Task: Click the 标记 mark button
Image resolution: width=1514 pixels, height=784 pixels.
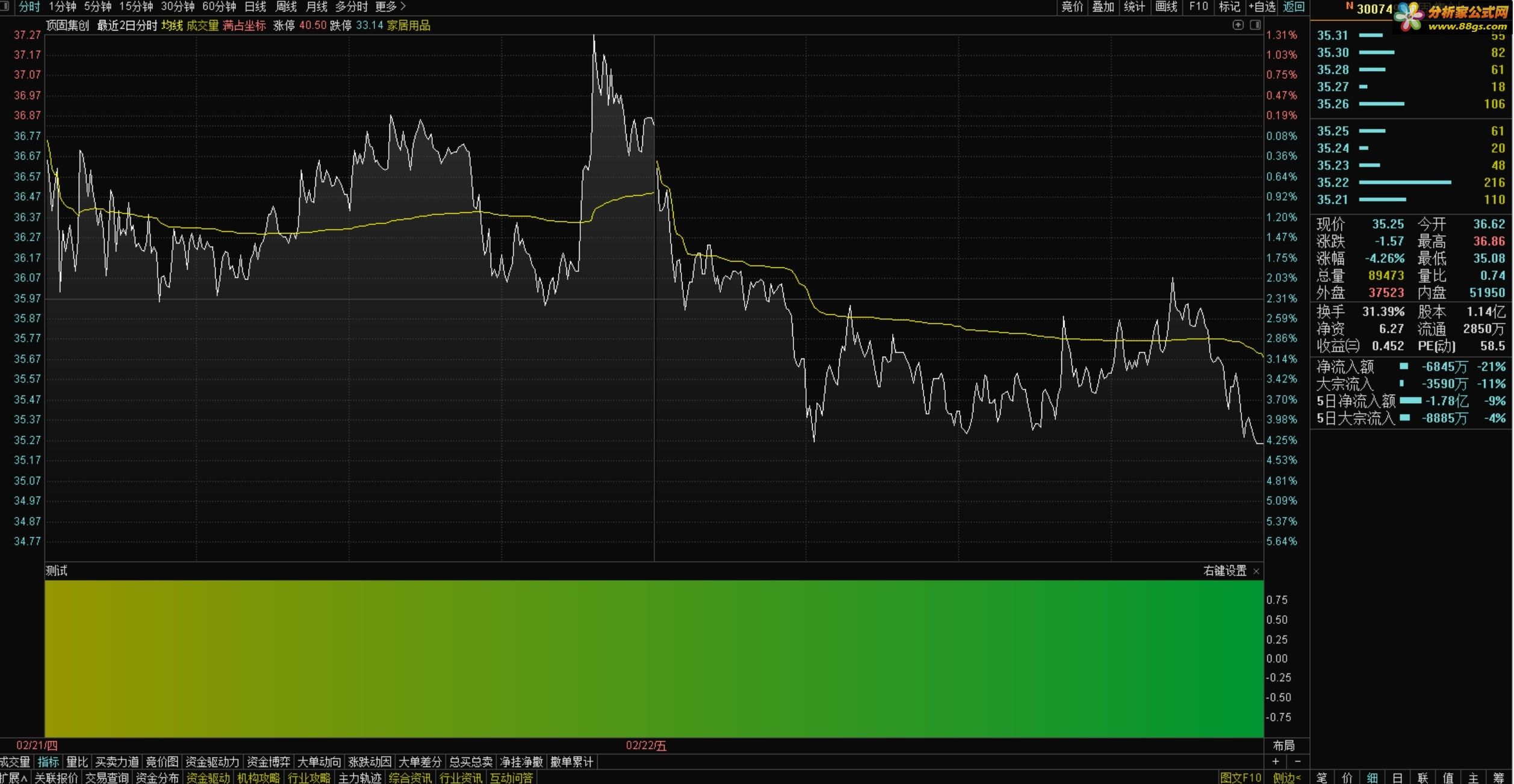Action: point(1229,7)
